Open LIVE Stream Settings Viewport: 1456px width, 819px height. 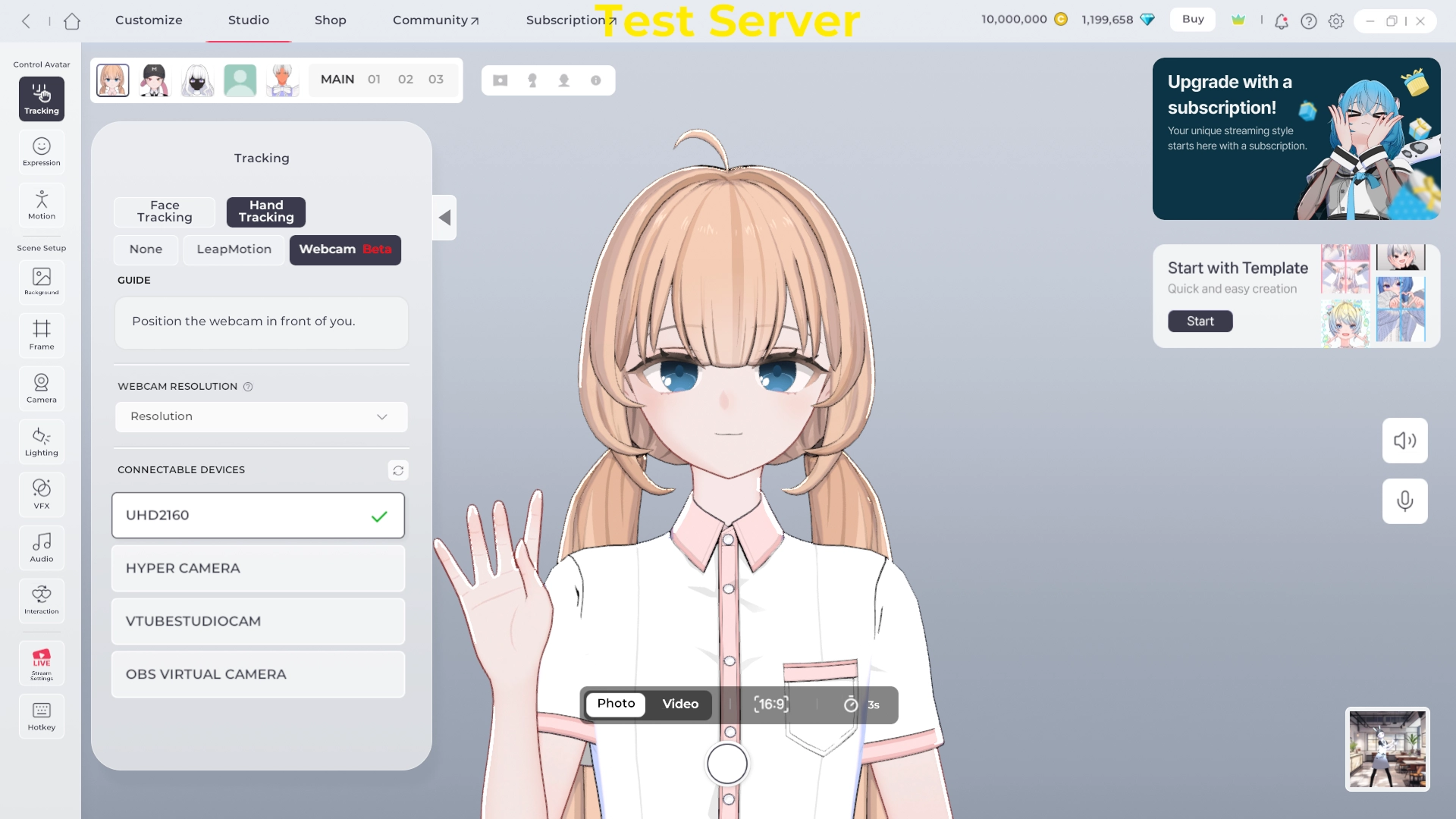tap(42, 664)
